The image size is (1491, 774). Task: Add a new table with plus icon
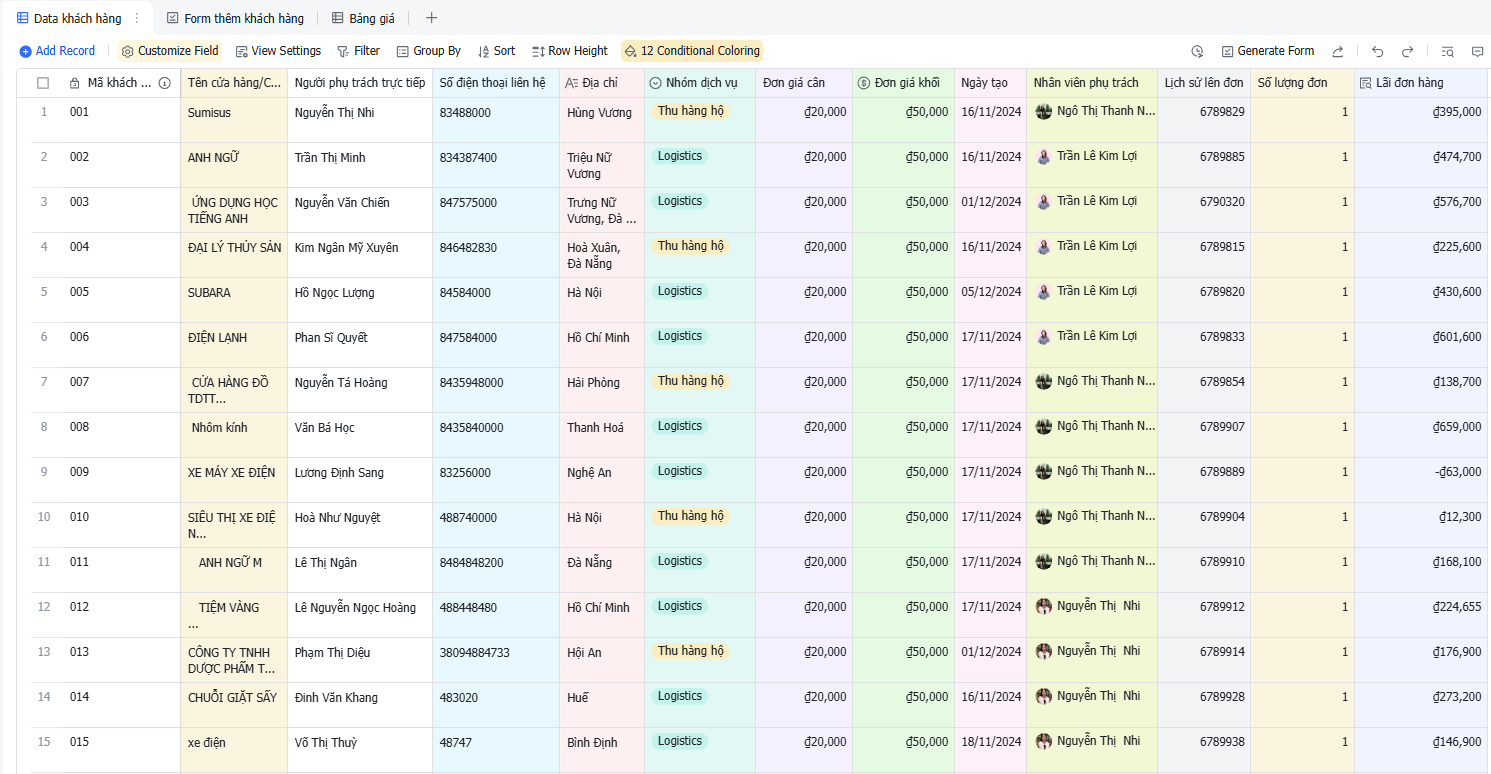point(431,18)
